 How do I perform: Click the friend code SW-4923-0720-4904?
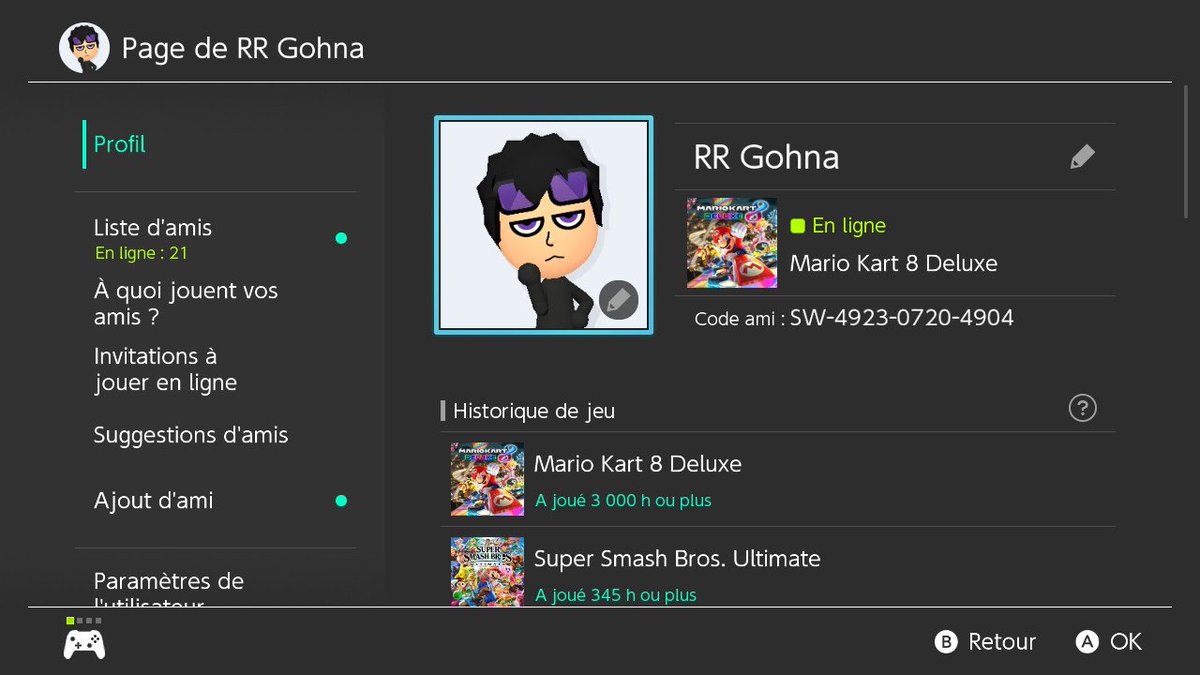(x=902, y=318)
